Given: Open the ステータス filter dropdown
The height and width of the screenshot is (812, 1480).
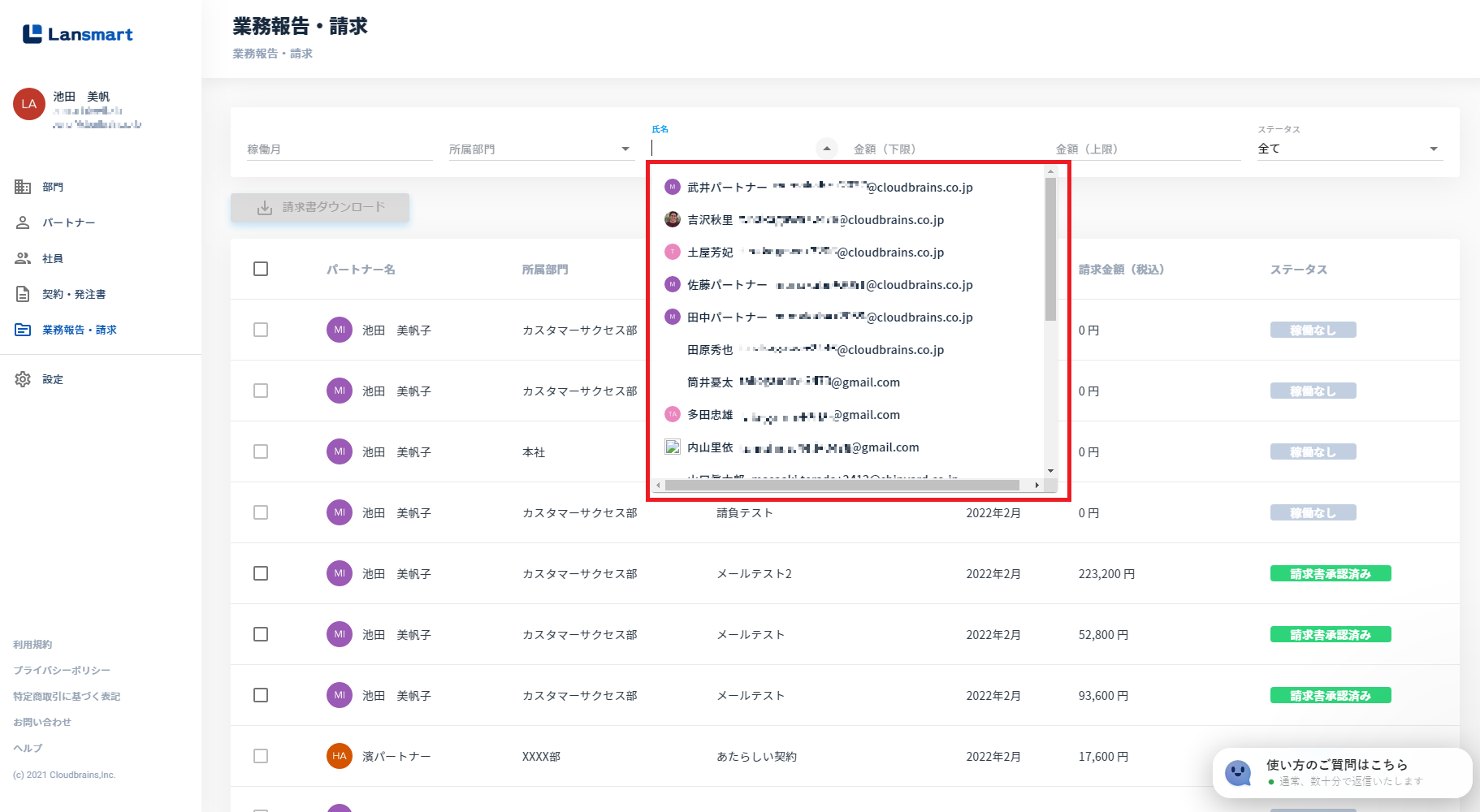Looking at the screenshot, I should [x=1350, y=149].
